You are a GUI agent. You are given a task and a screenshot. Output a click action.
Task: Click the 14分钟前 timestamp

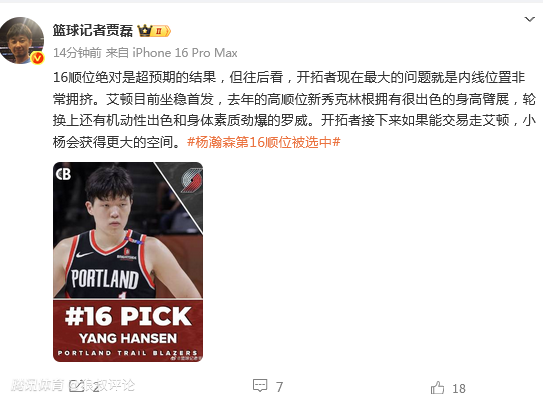77,53
